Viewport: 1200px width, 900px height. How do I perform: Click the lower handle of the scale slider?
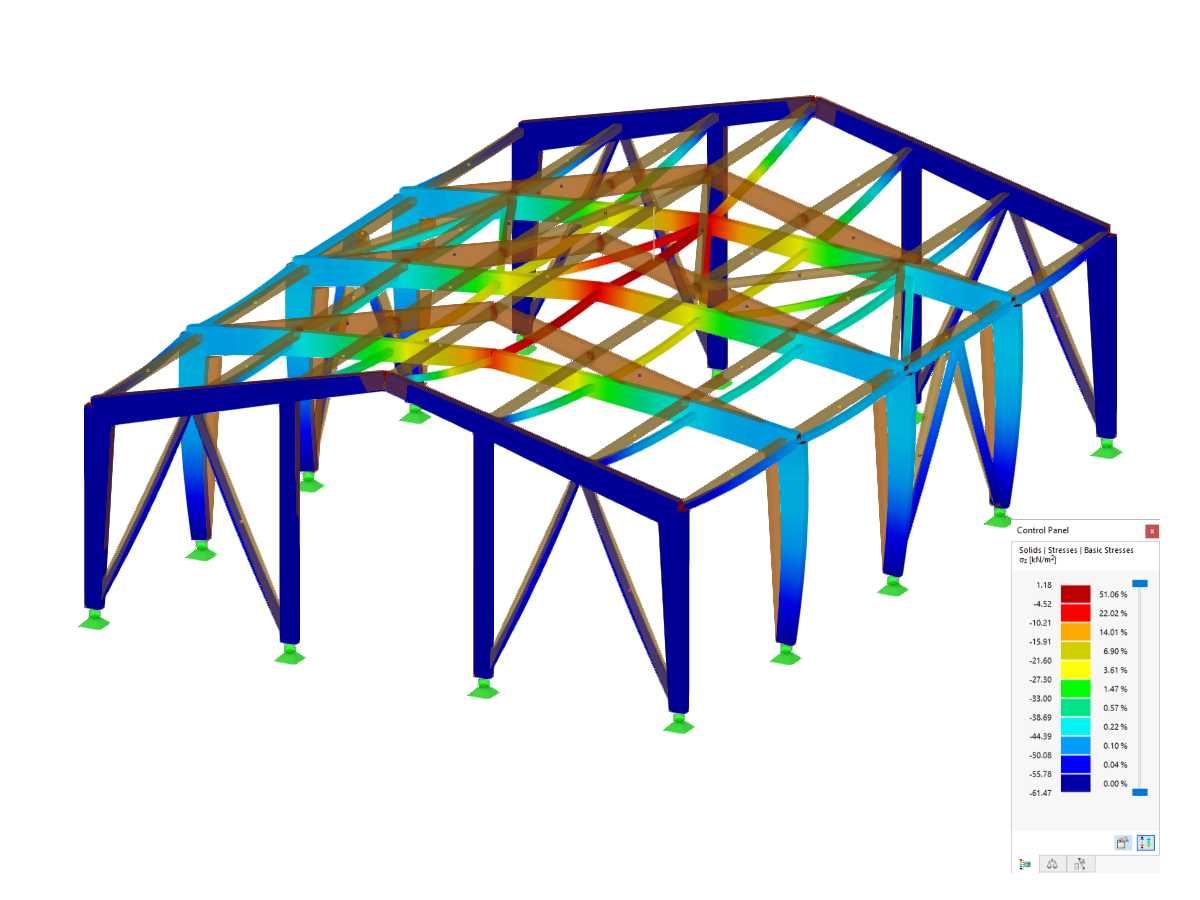(x=1140, y=792)
